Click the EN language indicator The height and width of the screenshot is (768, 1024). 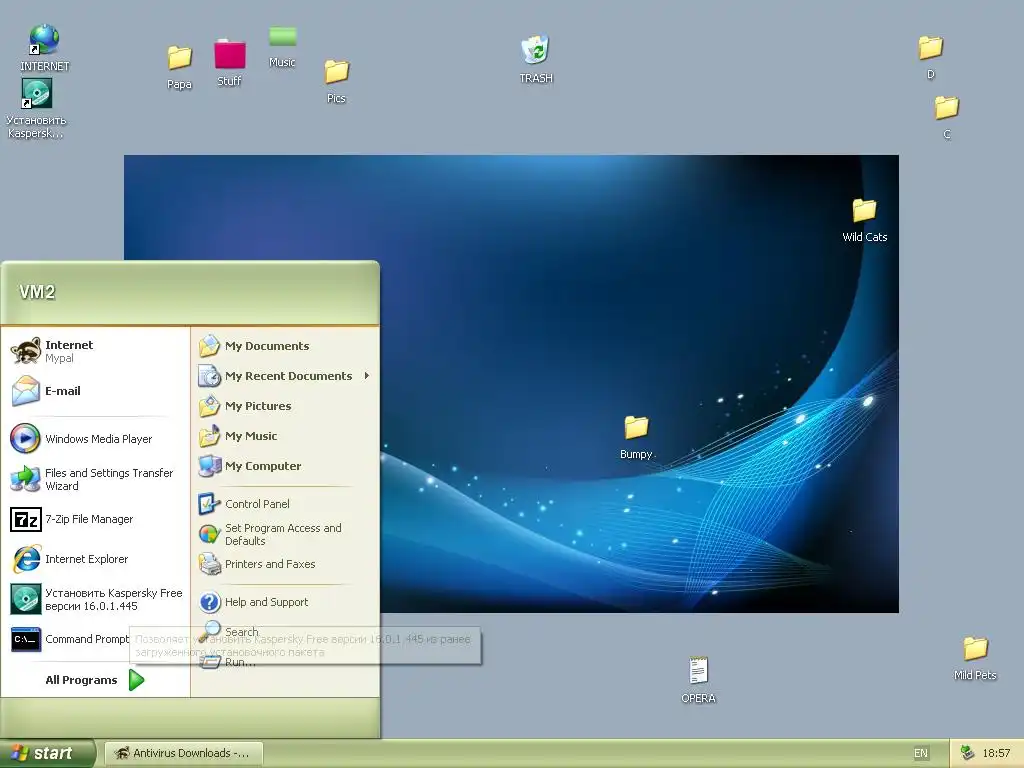coord(920,754)
